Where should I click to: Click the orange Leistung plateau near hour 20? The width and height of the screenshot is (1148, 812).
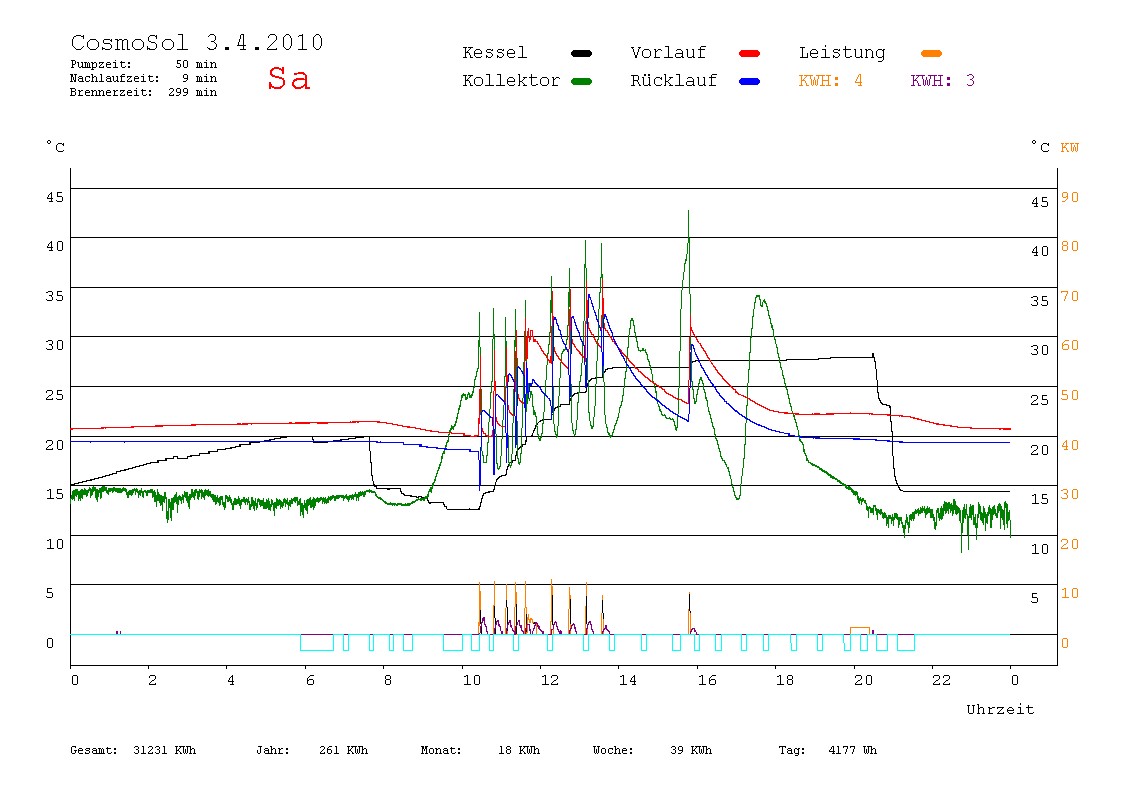tap(860, 630)
